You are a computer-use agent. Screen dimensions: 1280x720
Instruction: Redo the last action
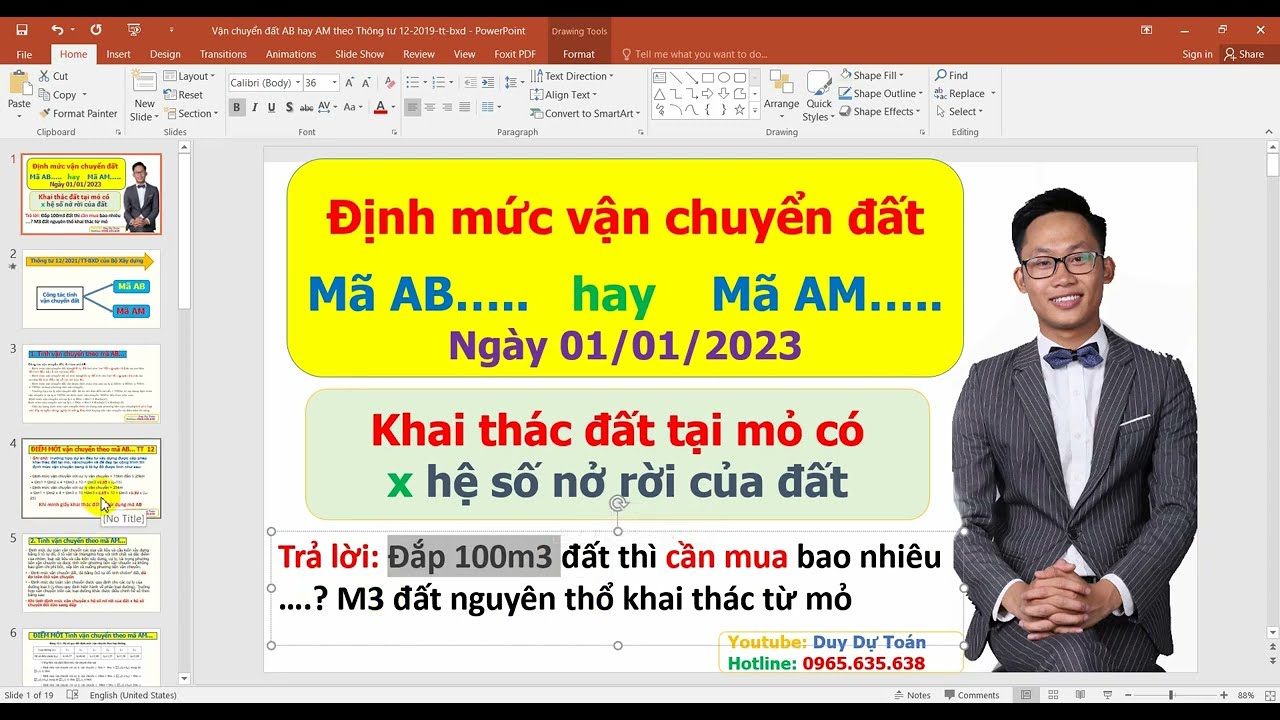point(96,30)
